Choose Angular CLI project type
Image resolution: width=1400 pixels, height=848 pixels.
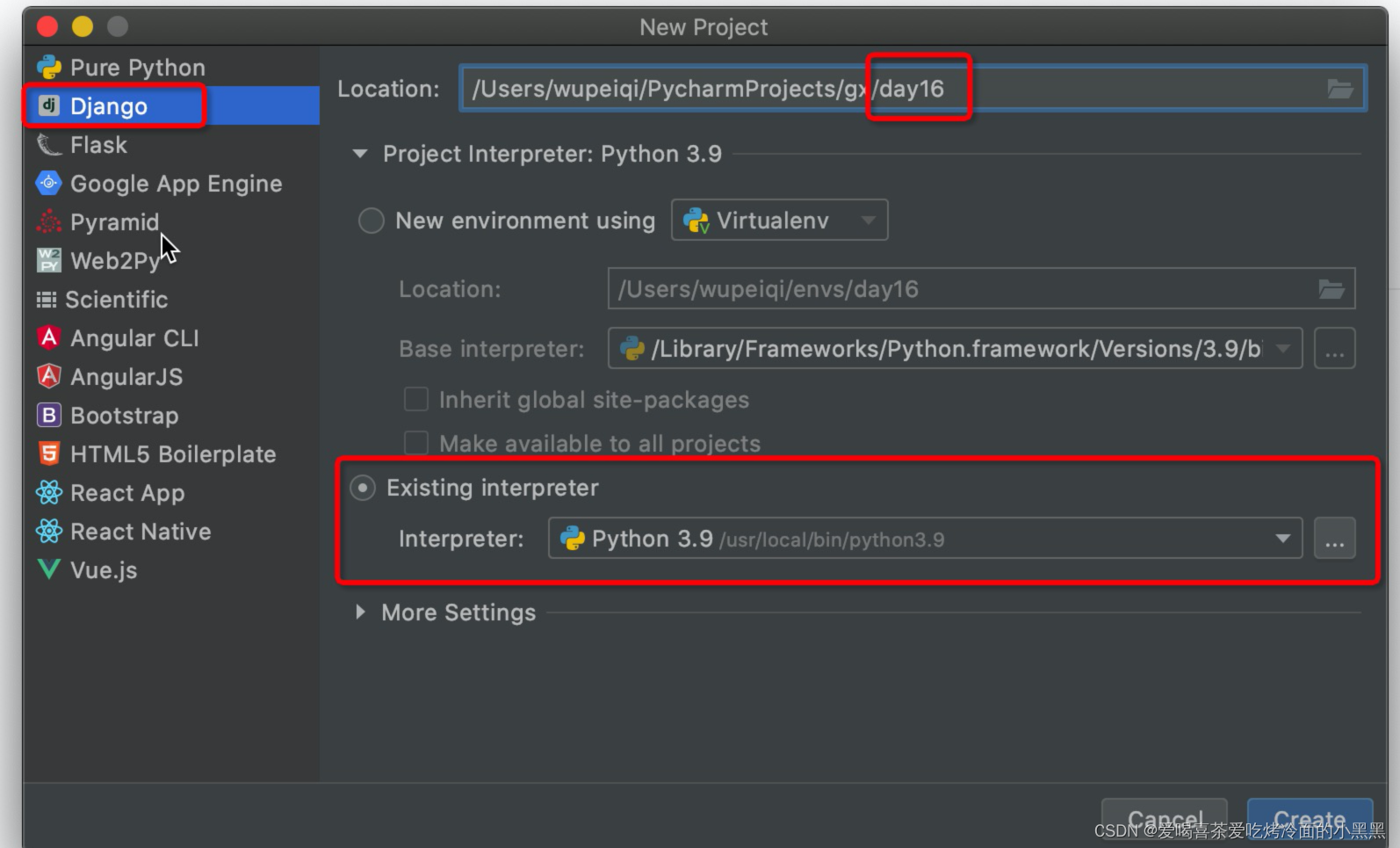click(134, 338)
